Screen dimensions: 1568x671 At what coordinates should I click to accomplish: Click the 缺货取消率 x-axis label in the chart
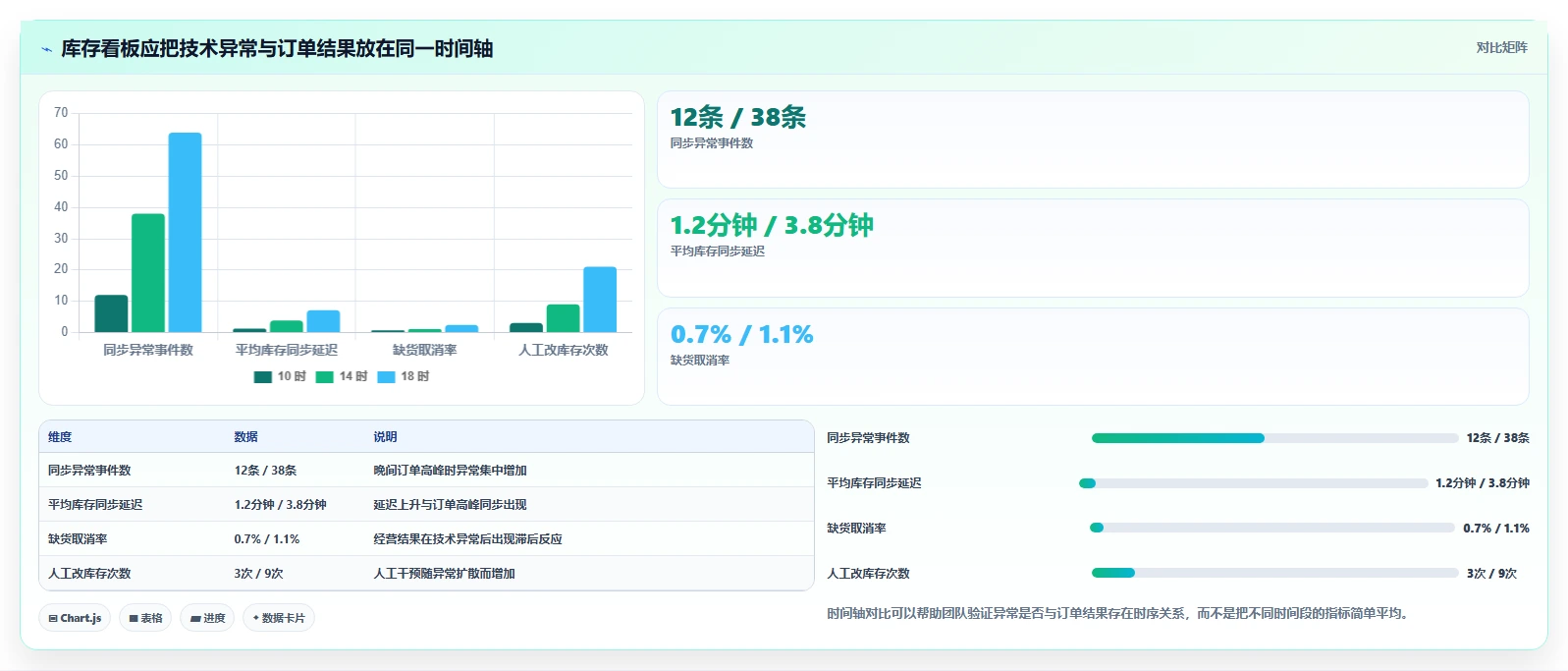tap(424, 350)
